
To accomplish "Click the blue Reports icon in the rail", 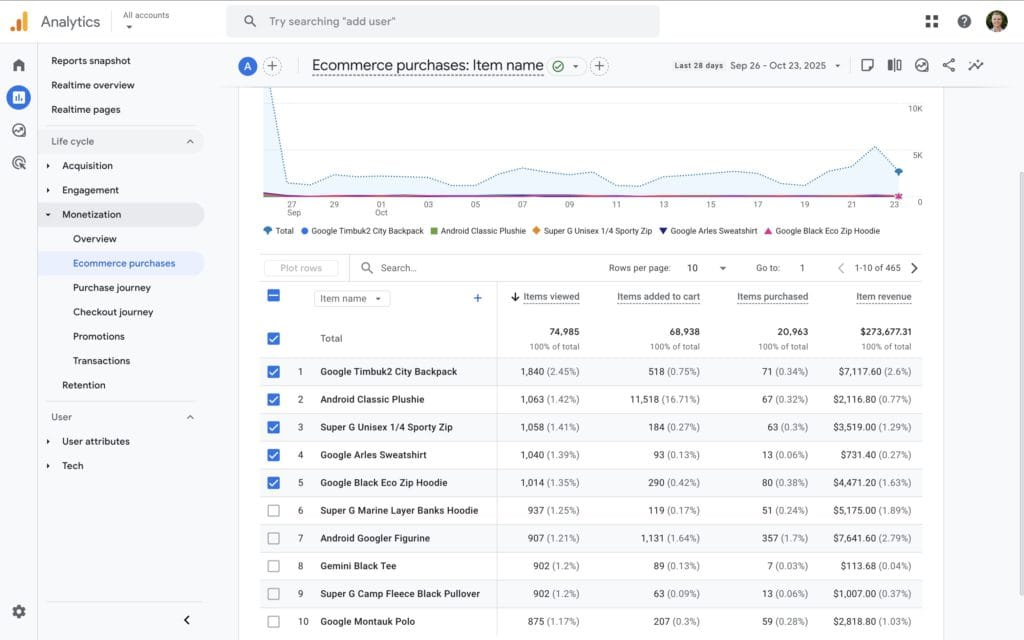I will pos(17,97).
